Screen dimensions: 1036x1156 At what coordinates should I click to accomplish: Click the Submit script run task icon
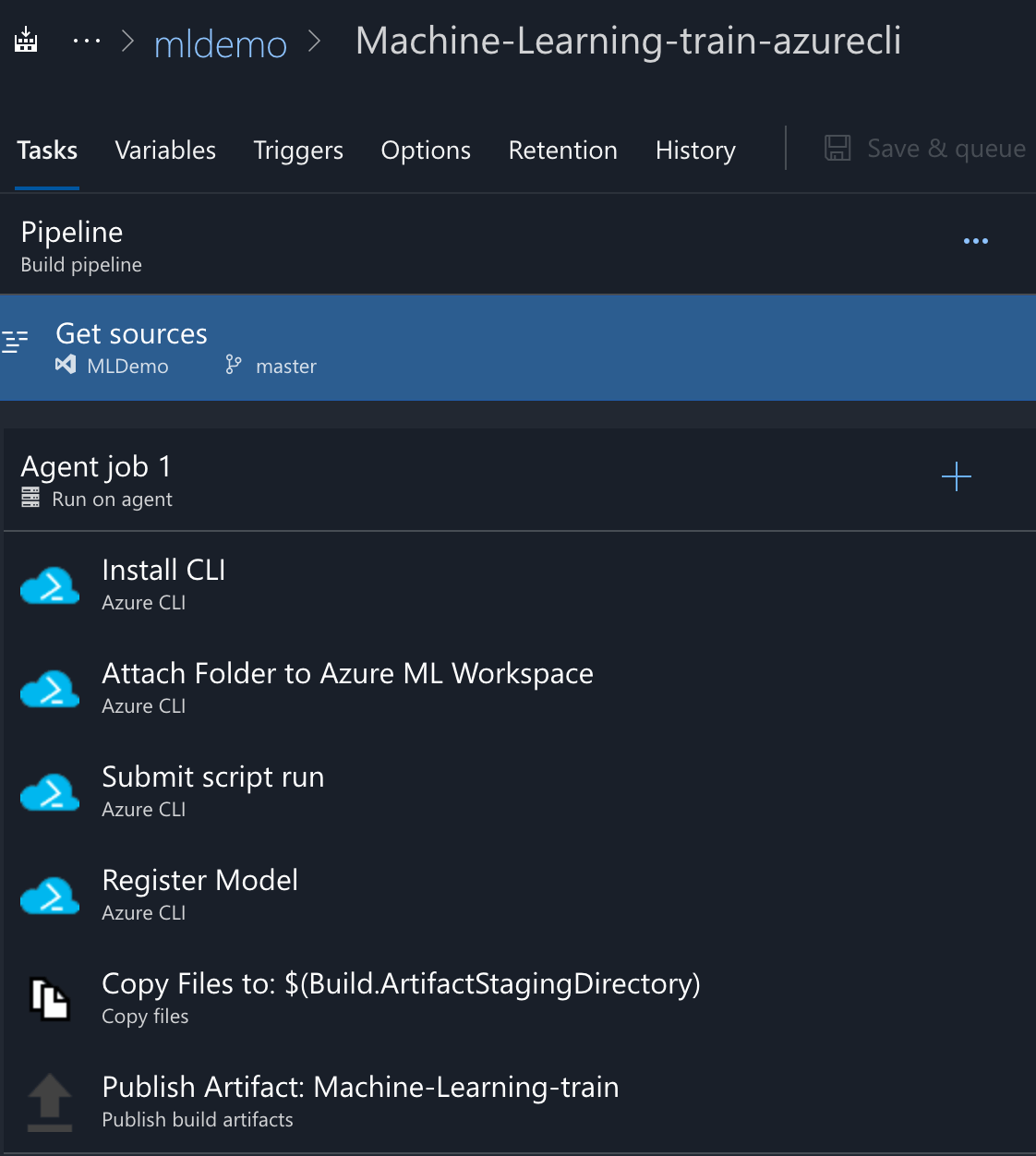(x=50, y=792)
